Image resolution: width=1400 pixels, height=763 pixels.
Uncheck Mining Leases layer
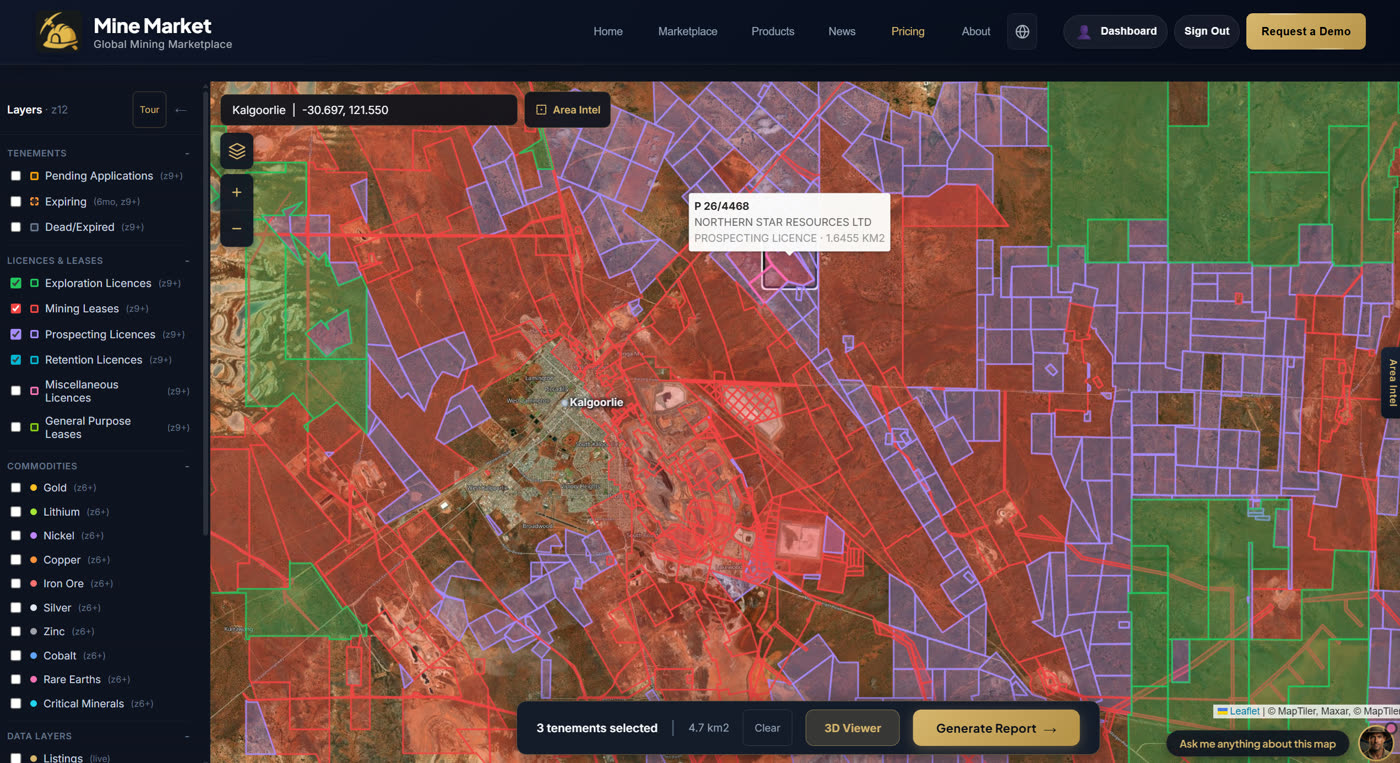click(x=16, y=309)
